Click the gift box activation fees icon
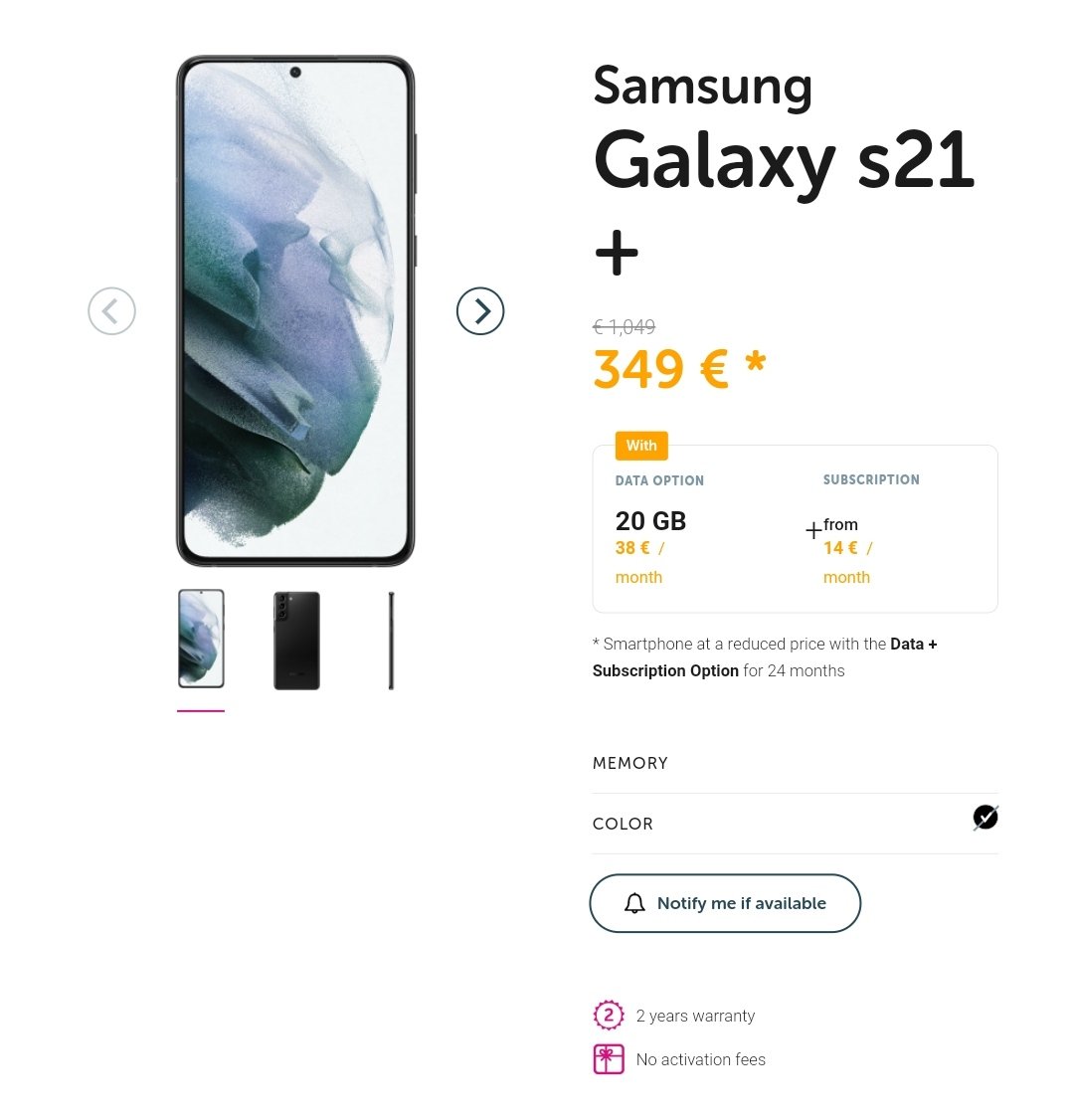Image resolution: width=1074 pixels, height=1120 pixels. coord(609,1058)
